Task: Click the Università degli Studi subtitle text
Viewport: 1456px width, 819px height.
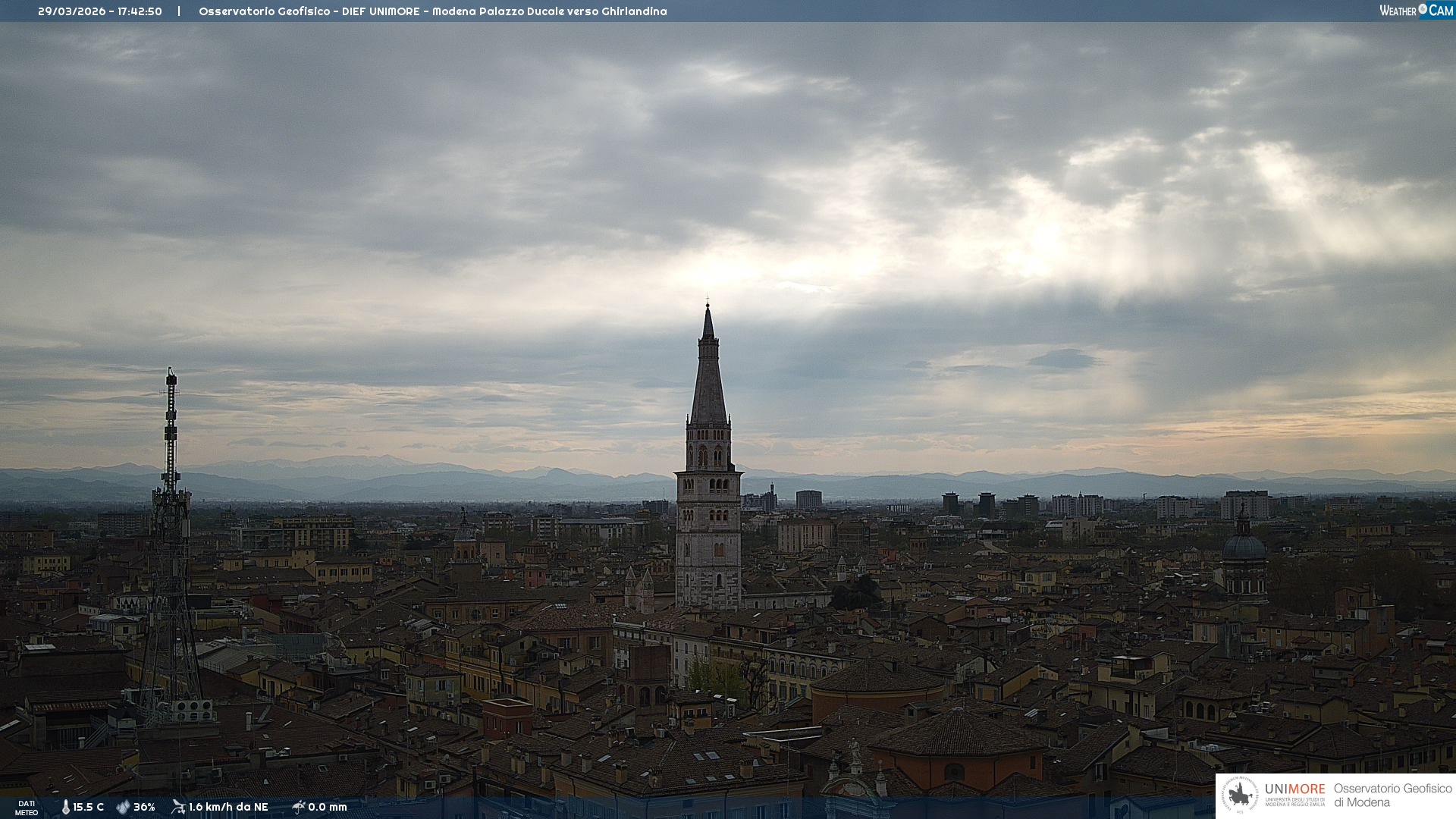Action: click(1294, 802)
